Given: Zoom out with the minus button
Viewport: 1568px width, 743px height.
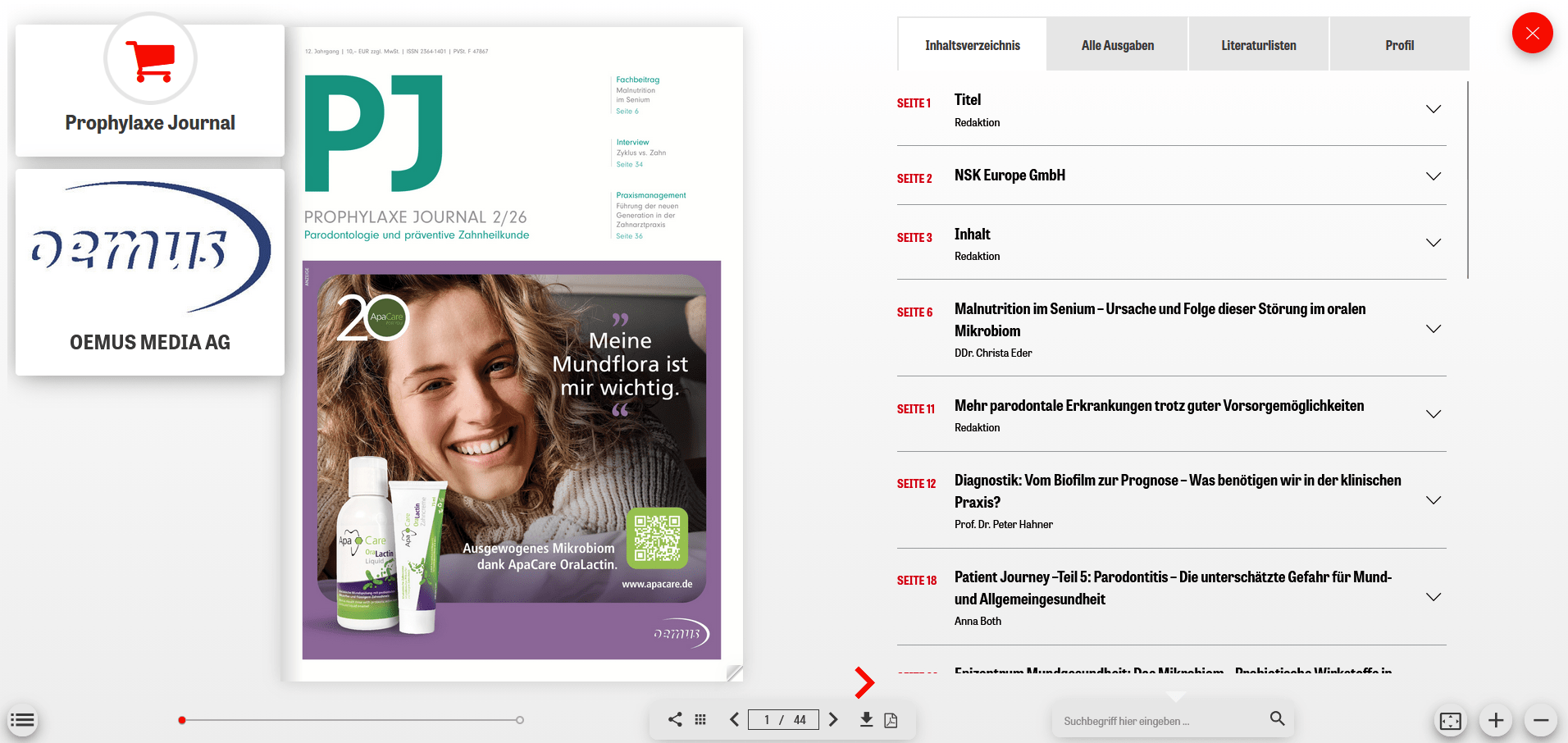Looking at the screenshot, I should pyautogui.click(x=1541, y=720).
